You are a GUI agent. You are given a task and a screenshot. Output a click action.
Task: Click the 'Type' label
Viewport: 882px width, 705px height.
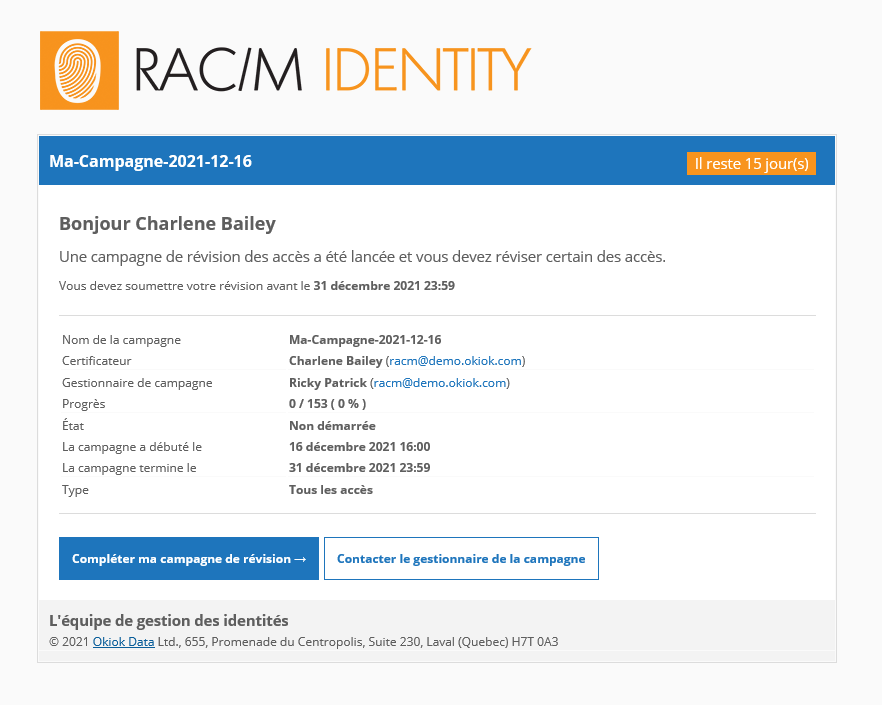75,490
